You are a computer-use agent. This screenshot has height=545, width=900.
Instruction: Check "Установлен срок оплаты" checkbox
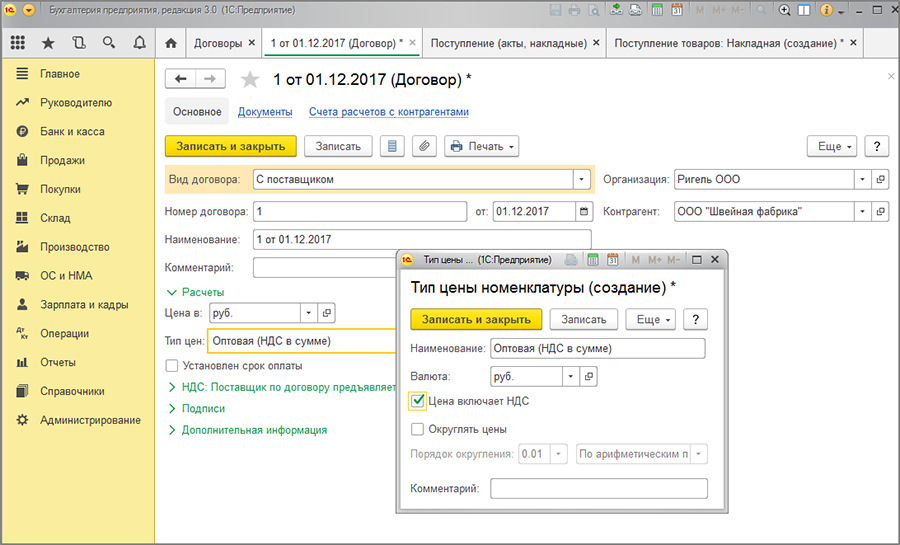[172, 365]
